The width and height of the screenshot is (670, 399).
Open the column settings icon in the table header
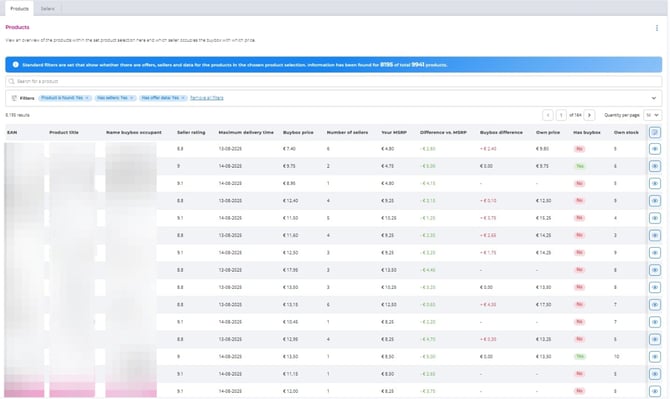[x=654, y=132]
